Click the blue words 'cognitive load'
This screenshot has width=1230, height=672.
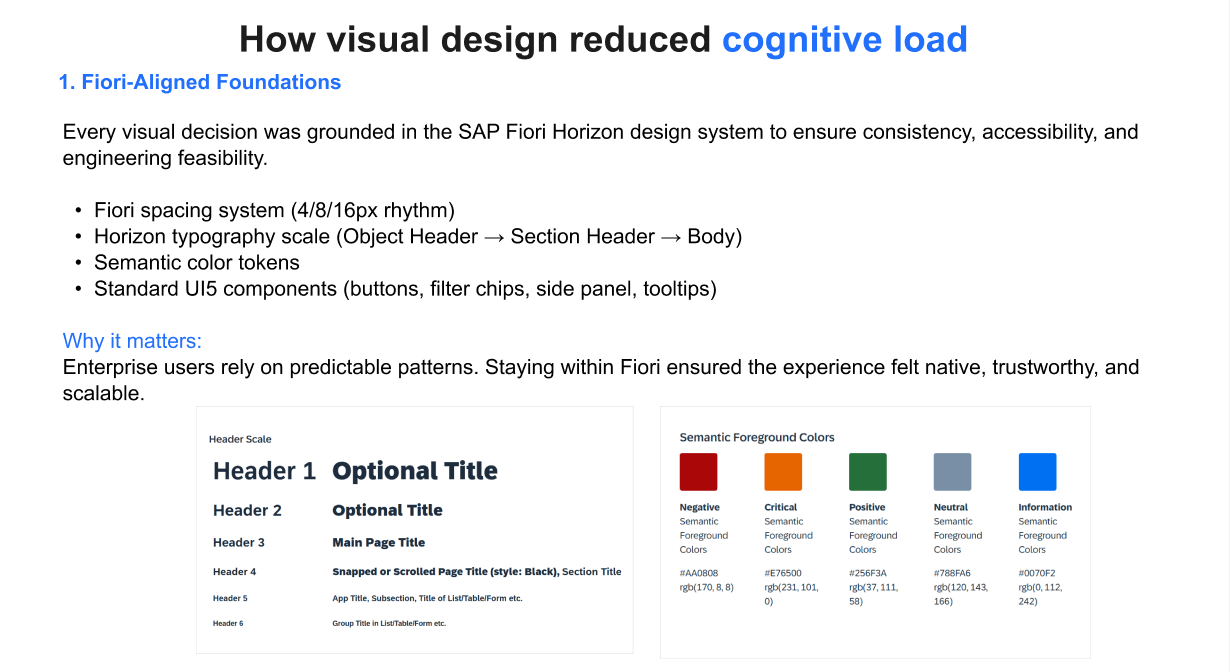point(845,40)
